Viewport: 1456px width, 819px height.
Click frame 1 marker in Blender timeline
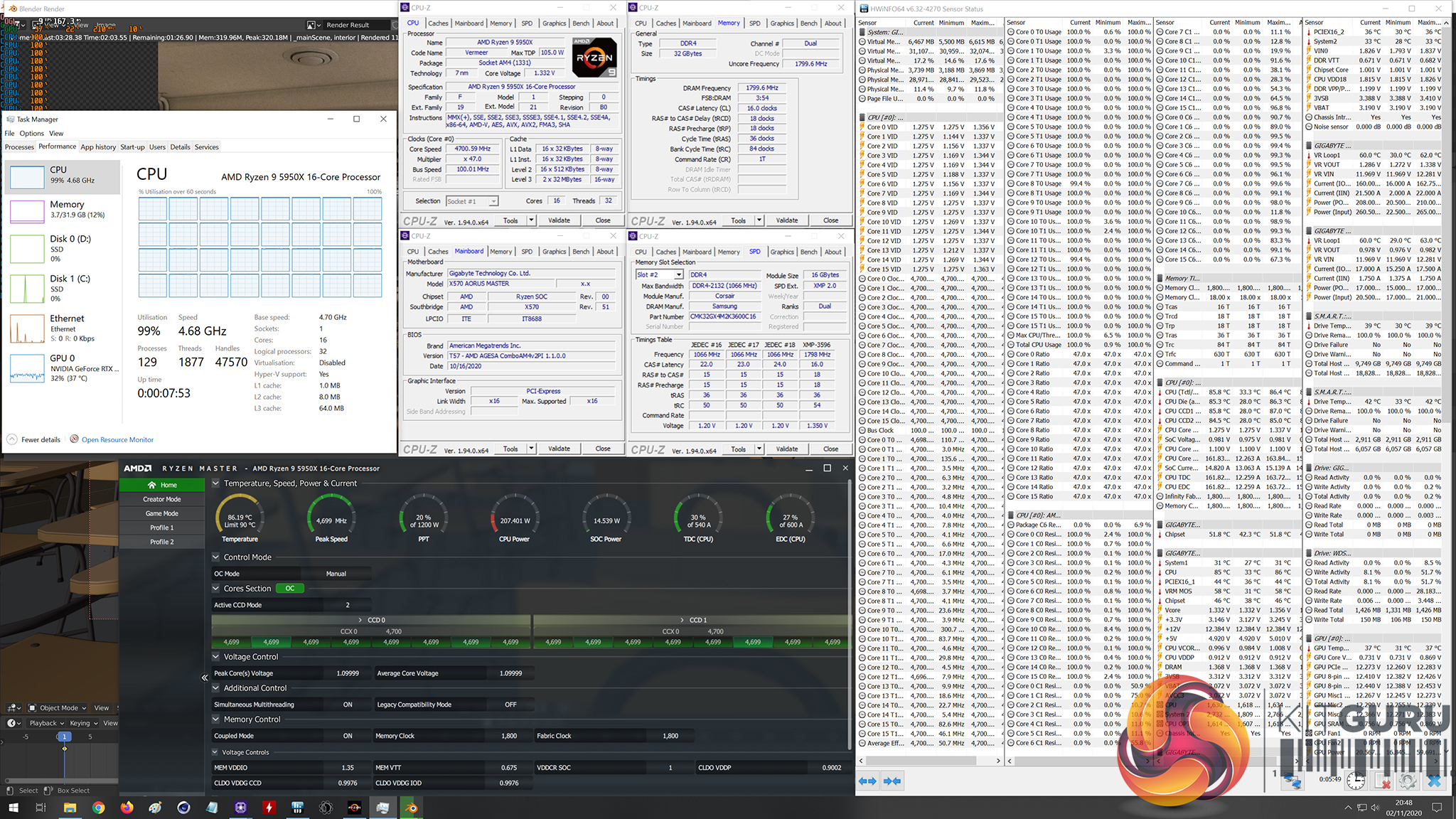tap(64, 737)
